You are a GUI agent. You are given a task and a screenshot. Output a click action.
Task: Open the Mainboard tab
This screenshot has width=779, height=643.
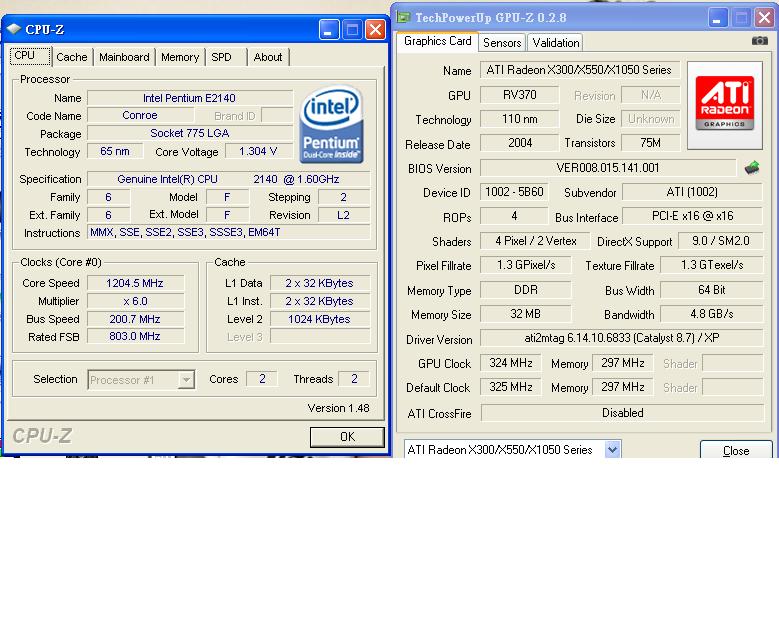point(124,57)
